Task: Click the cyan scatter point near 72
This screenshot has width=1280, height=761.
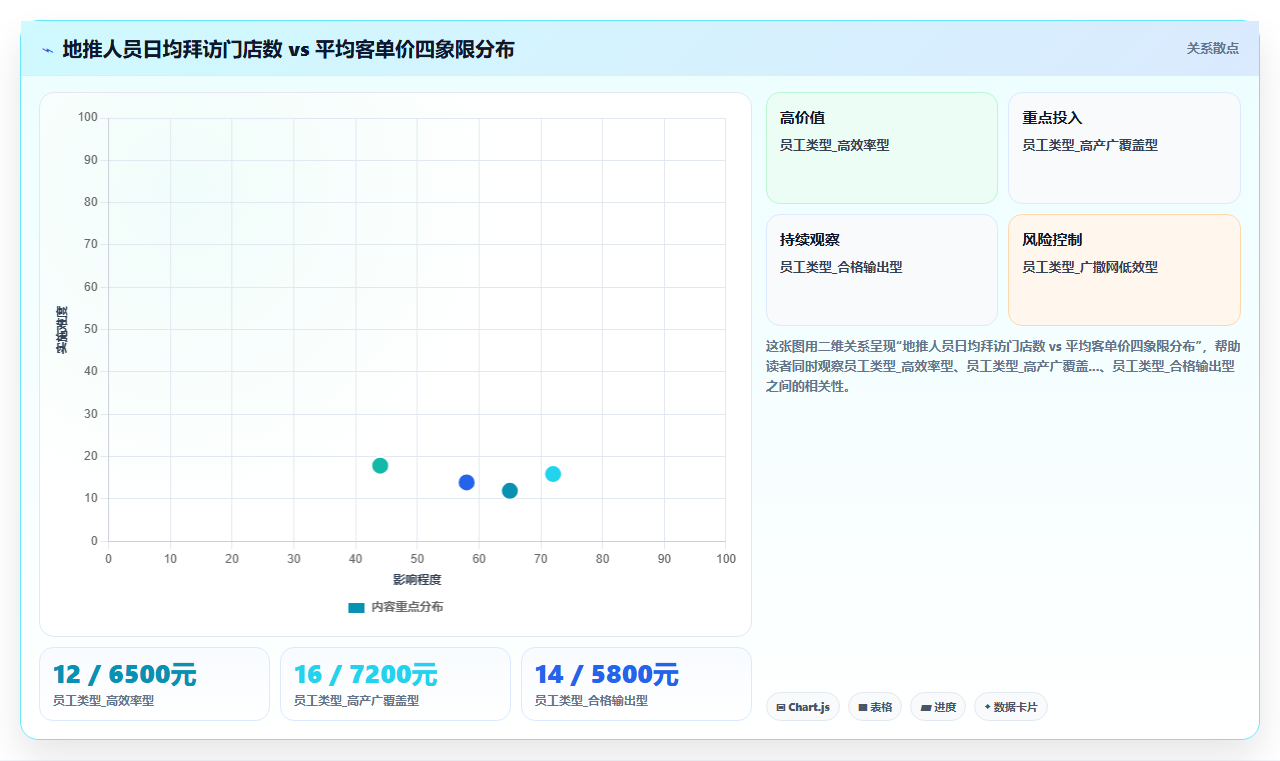Action: pos(553,474)
